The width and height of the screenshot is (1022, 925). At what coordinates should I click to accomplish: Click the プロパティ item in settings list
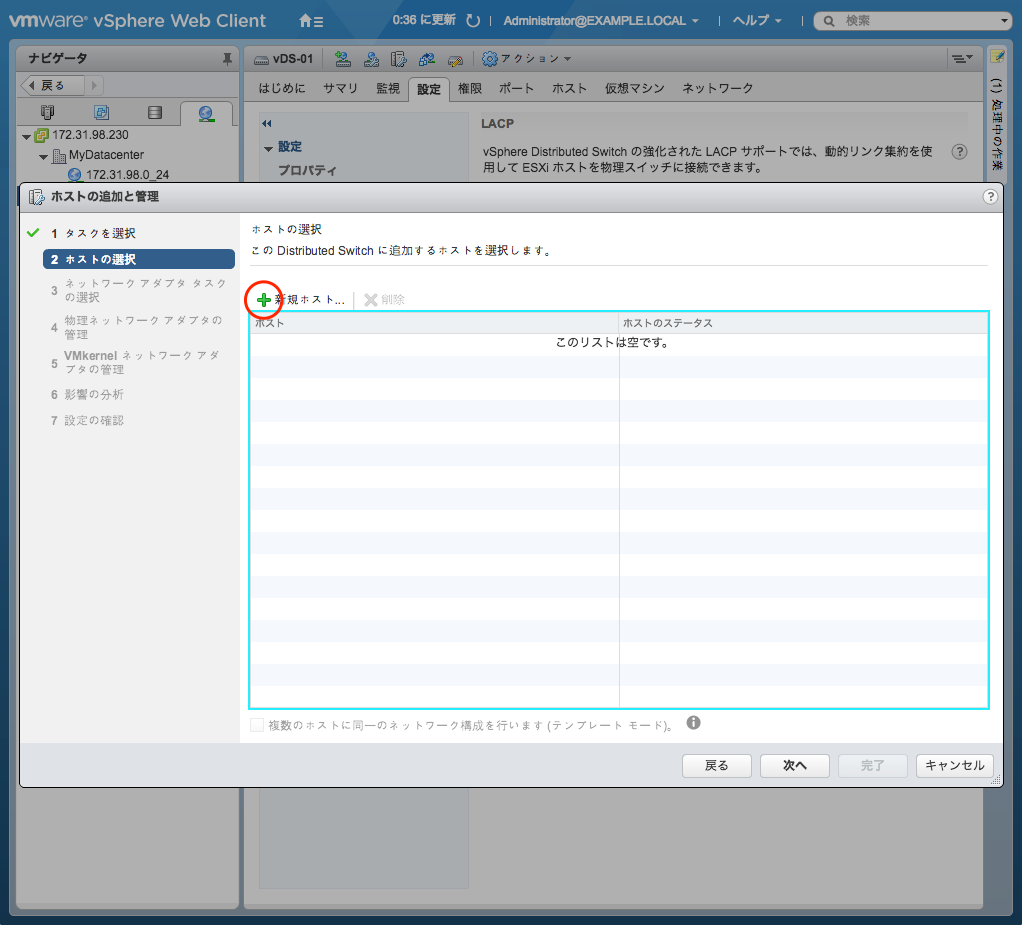click(307, 170)
